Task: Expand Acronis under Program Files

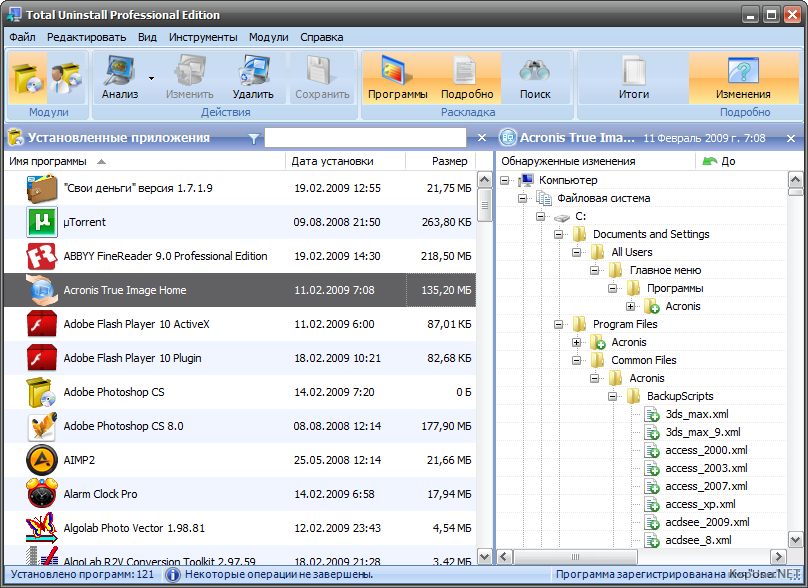Action: pos(577,342)
